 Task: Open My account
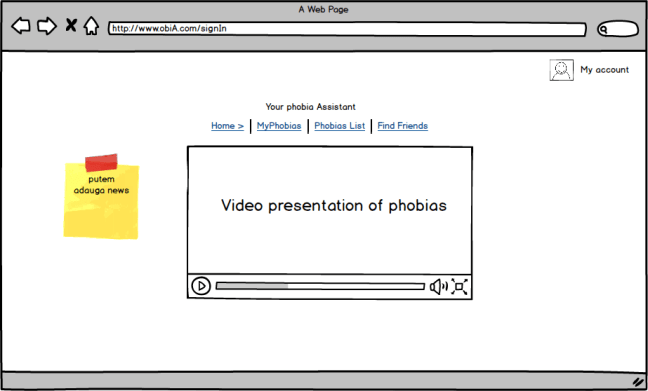605,69
